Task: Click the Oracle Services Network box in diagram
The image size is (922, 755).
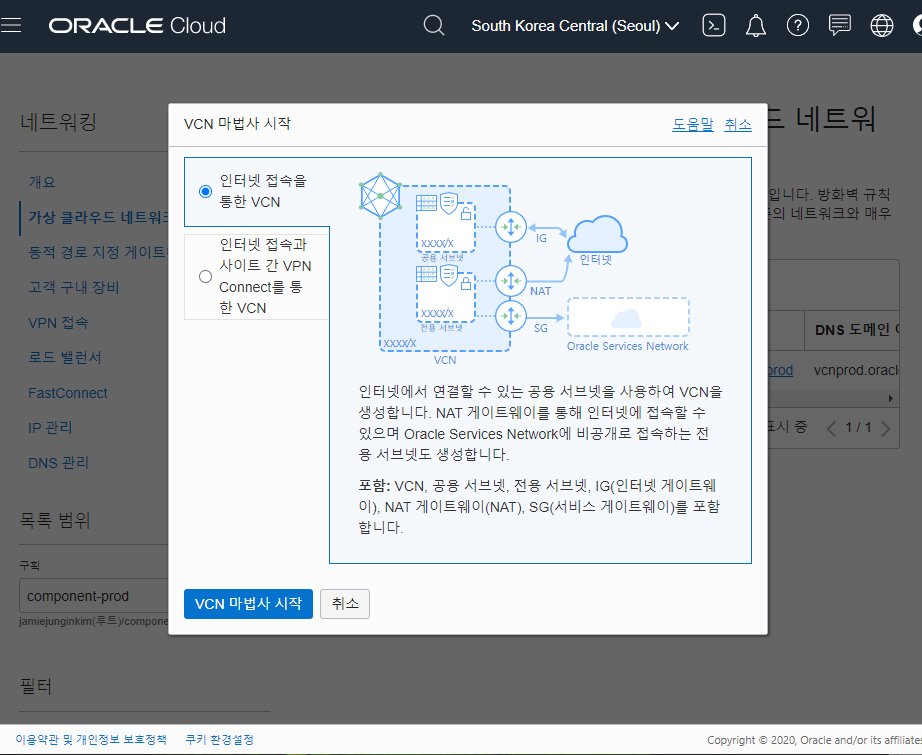Action: [628, 318]
